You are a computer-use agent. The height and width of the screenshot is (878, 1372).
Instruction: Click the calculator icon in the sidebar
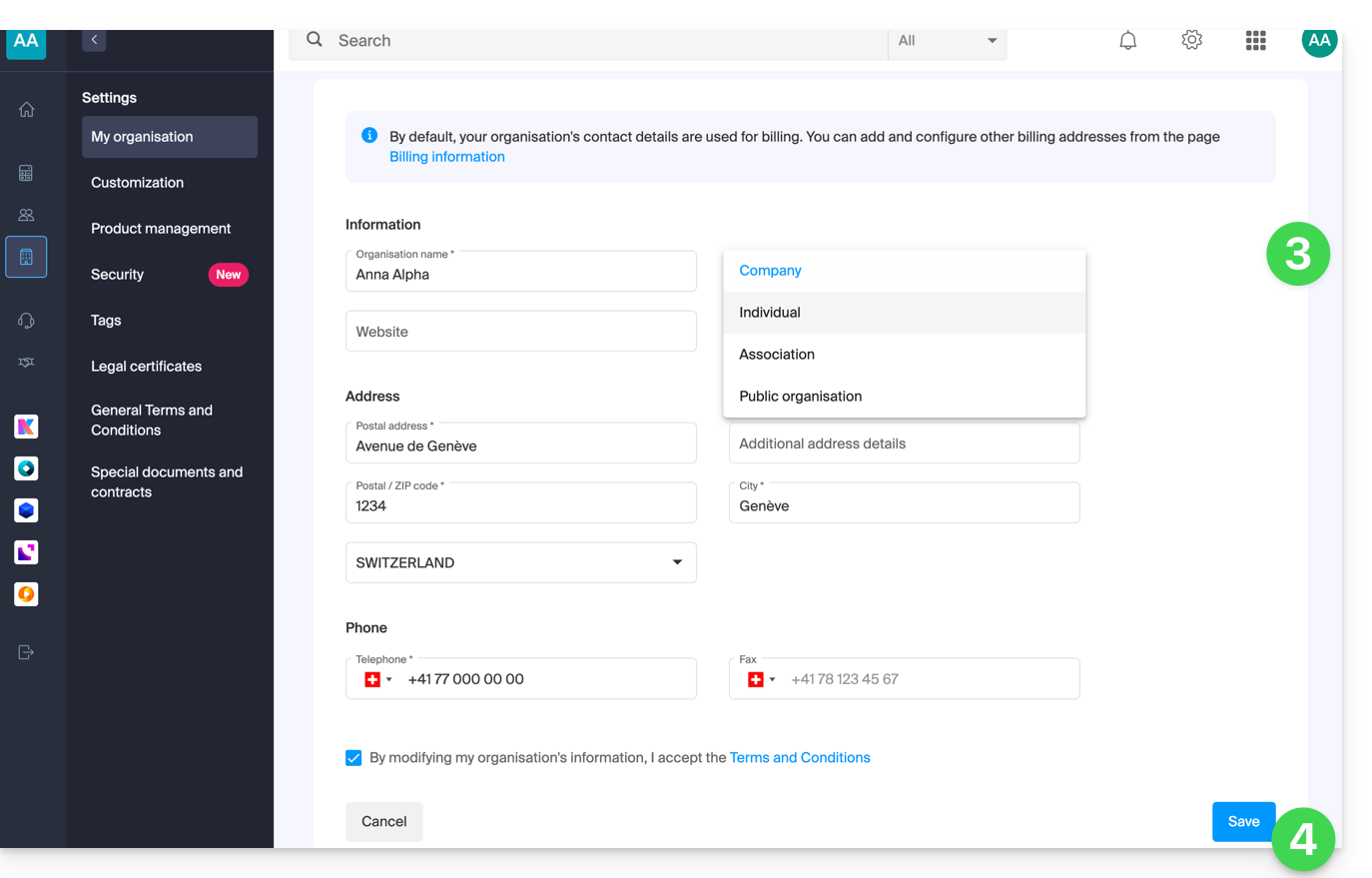point(27,173)
